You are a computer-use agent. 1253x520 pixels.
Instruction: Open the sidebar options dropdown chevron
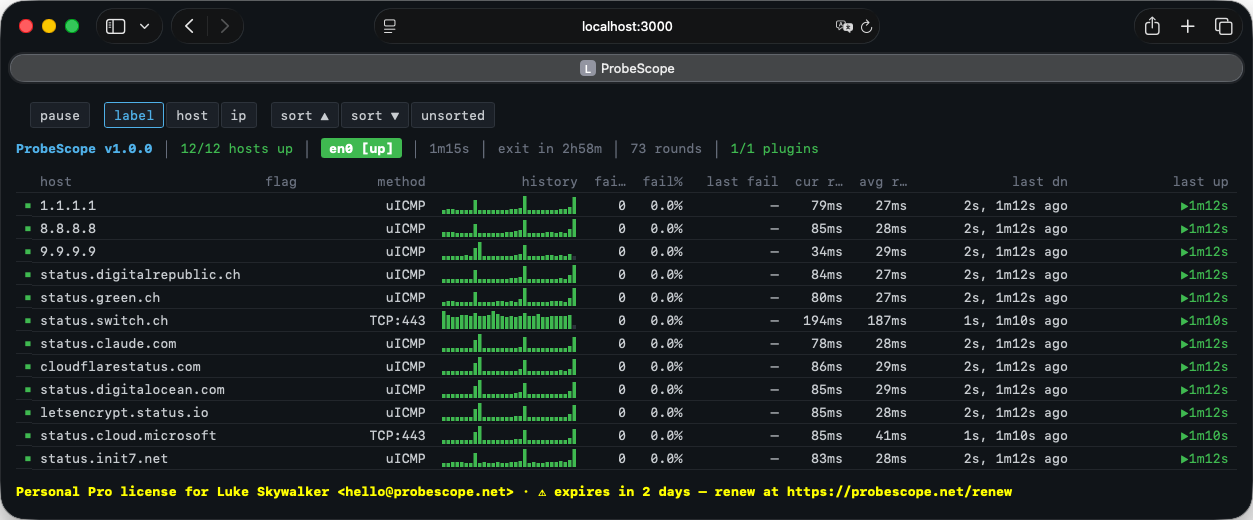145,27
